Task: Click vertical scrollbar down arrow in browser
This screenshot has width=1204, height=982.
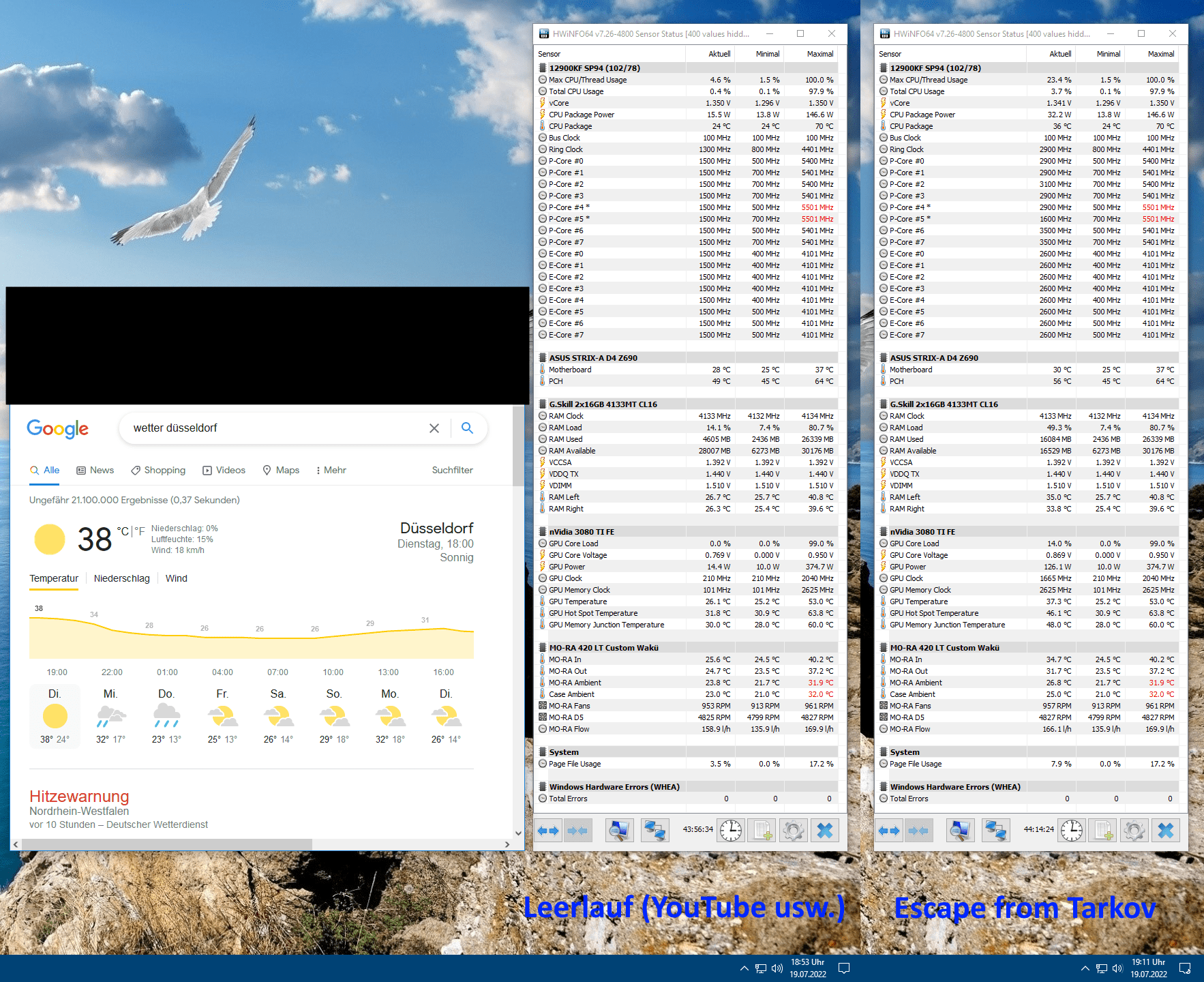Action: [518, 833]
